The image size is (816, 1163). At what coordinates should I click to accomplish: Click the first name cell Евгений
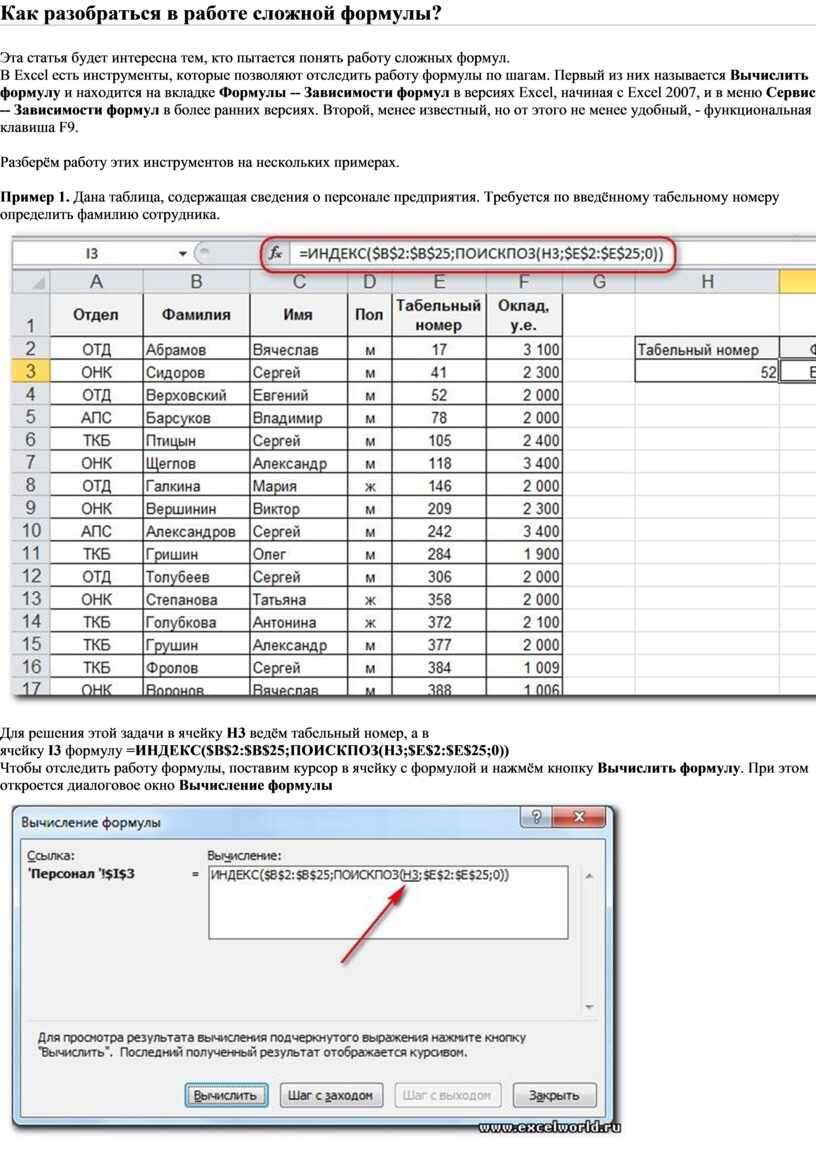pos(299,395)
